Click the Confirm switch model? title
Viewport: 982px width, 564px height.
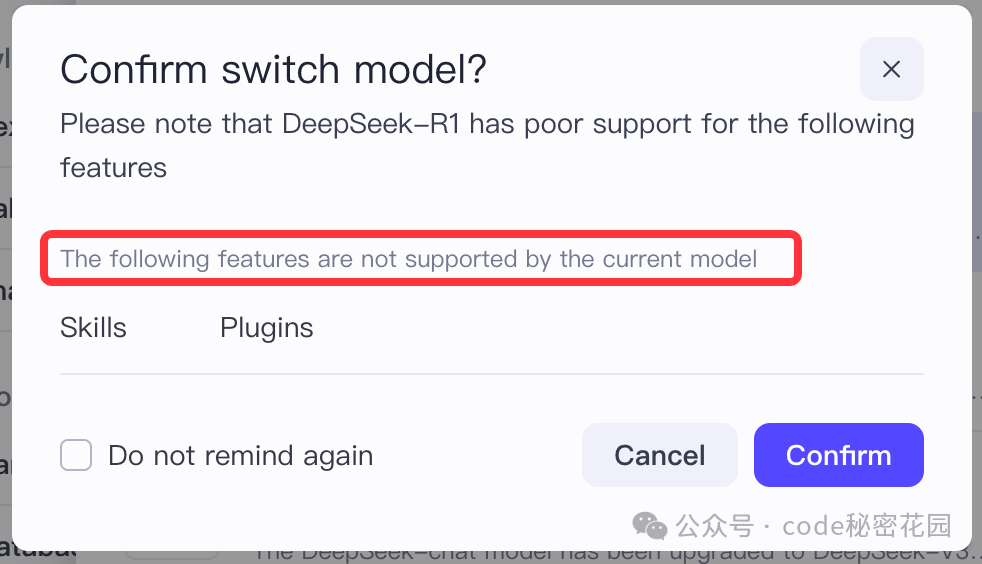[273, 69]
